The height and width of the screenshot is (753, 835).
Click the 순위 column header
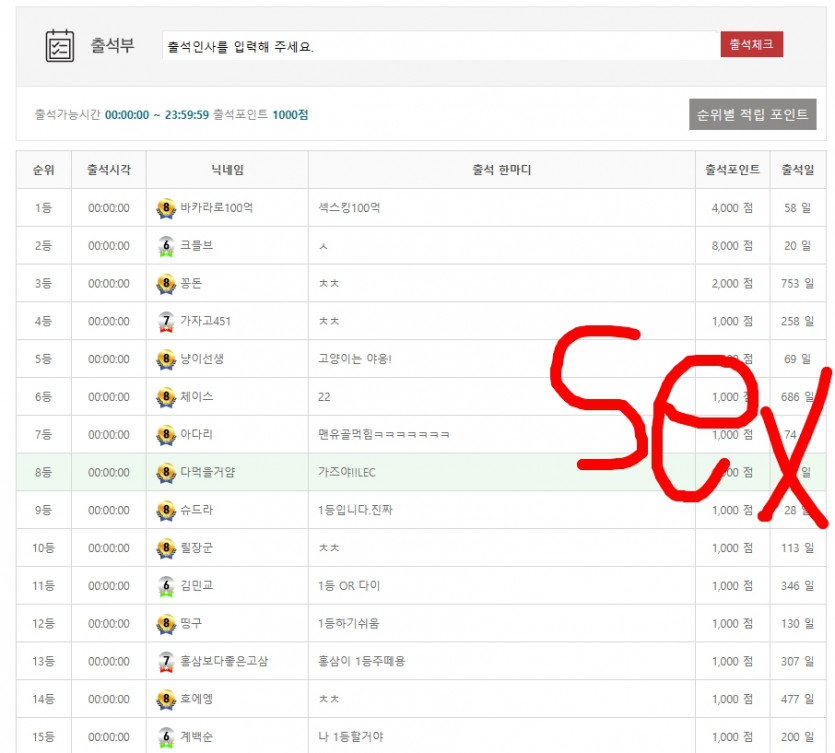[x=43, y=170]
